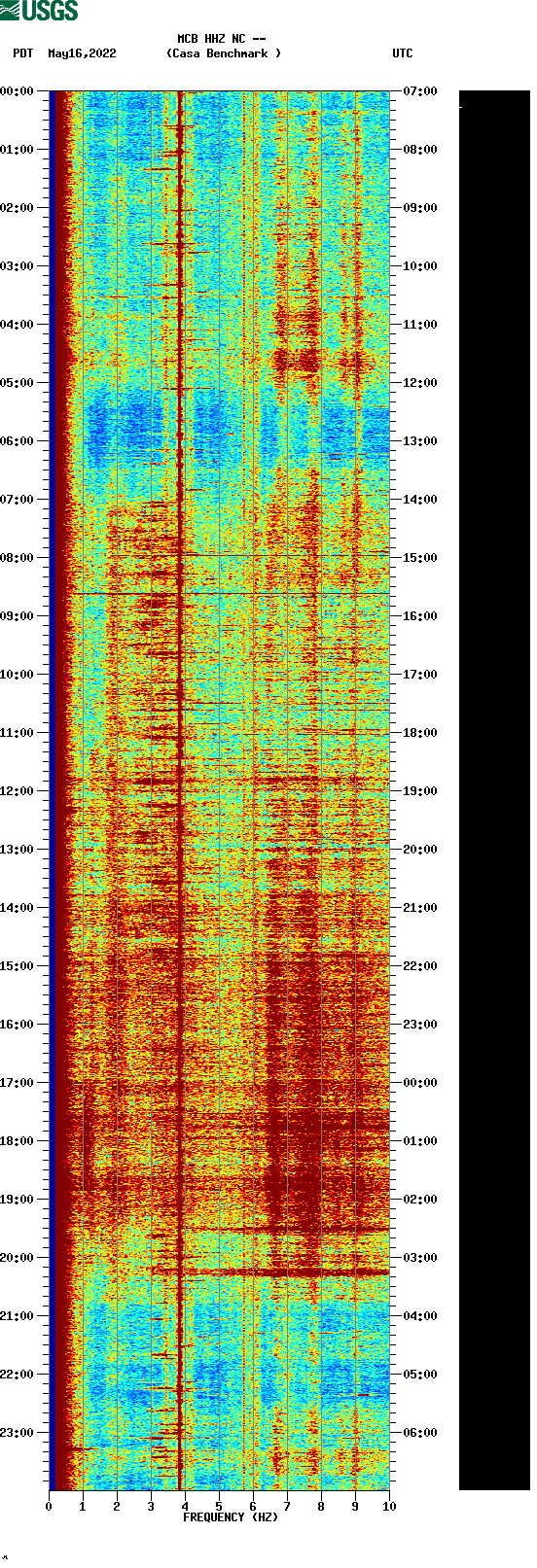Click the frequency axis tick label '10'
537x1568 pixels.
(389, 1507)
